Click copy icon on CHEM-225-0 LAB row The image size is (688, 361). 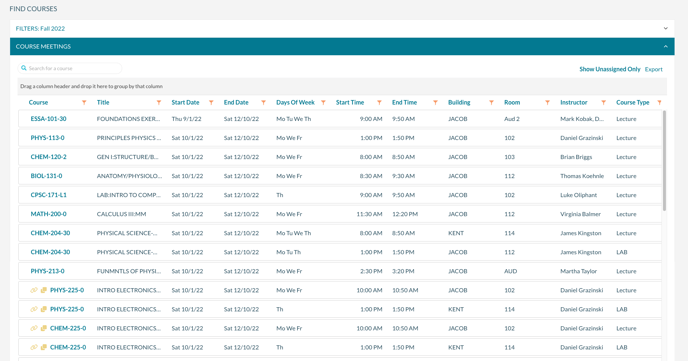(x=43, y=347)
